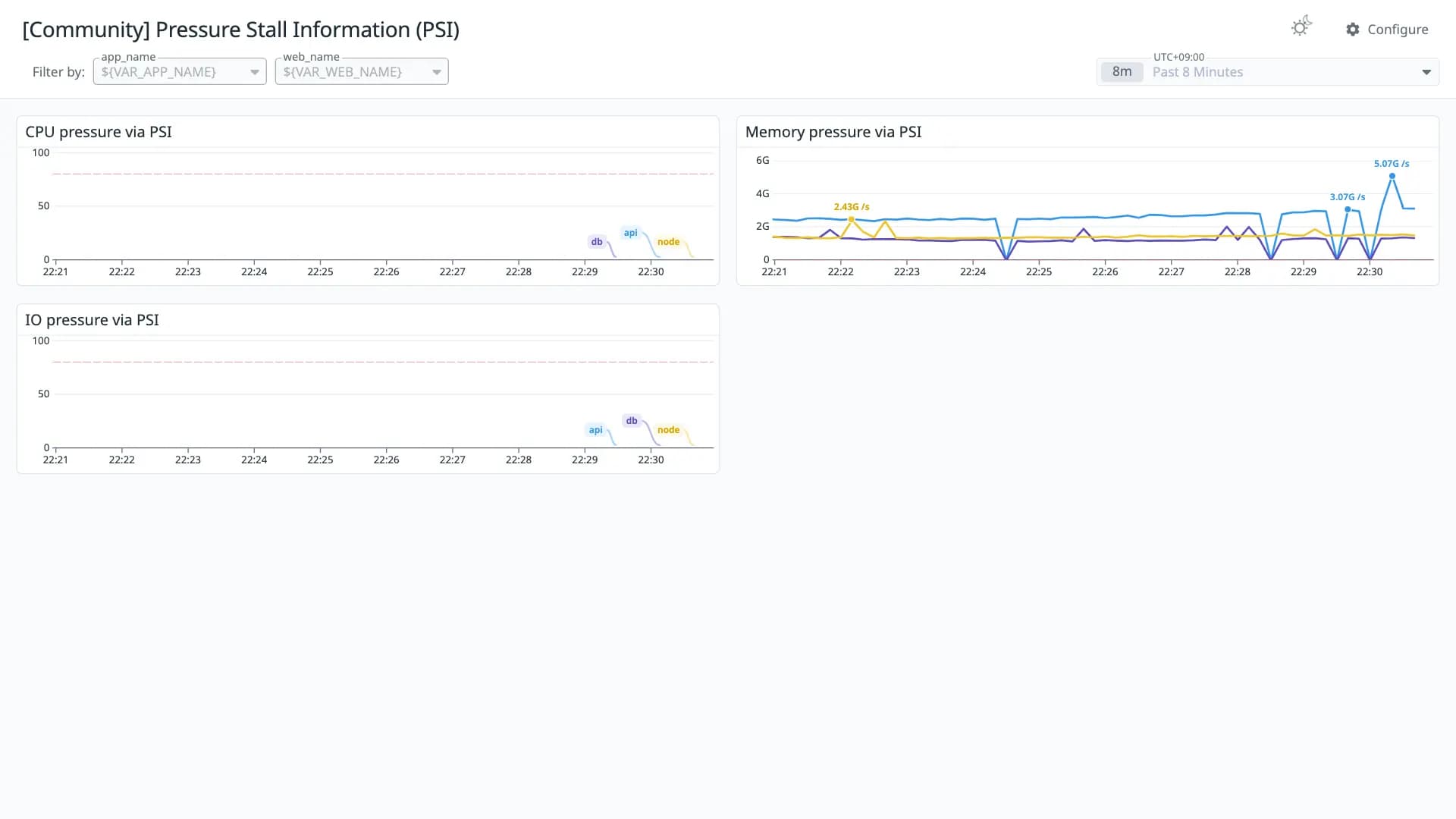Click the node label in IO chart
The height and width of the screenshot is (819, 1456).
668,430
